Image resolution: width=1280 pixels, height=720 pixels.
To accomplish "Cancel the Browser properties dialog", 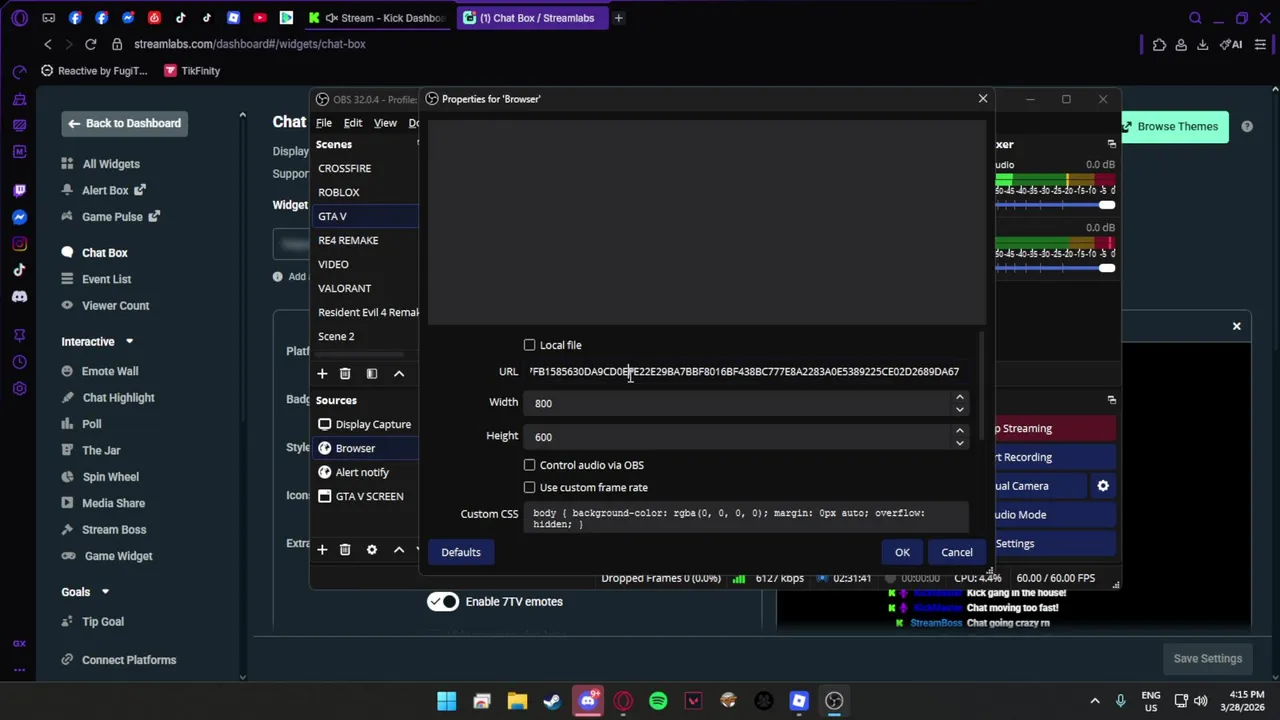I will pyautogui.click(x=956, y=552).
